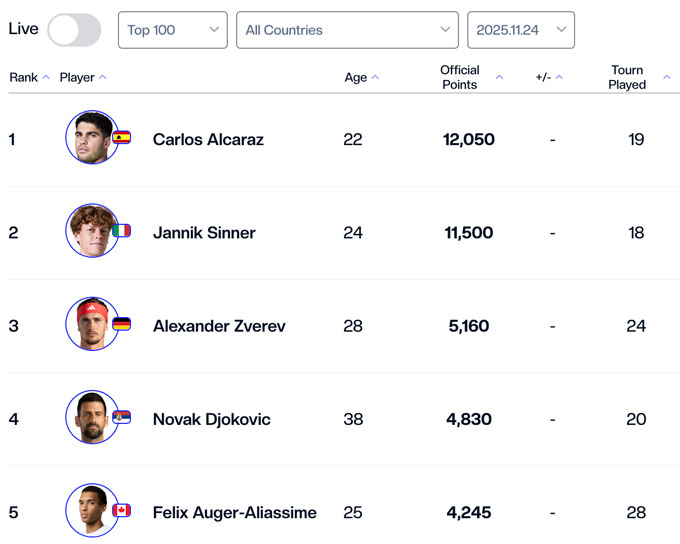The image size is (680, 544).
Task: Sort by Tourn Played arrow
Action: click(667, 78)
